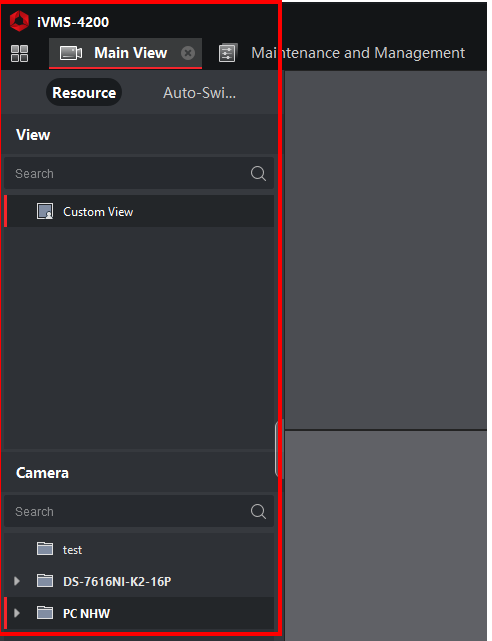
Task: Select the Resource button
Action: [84, 92]
